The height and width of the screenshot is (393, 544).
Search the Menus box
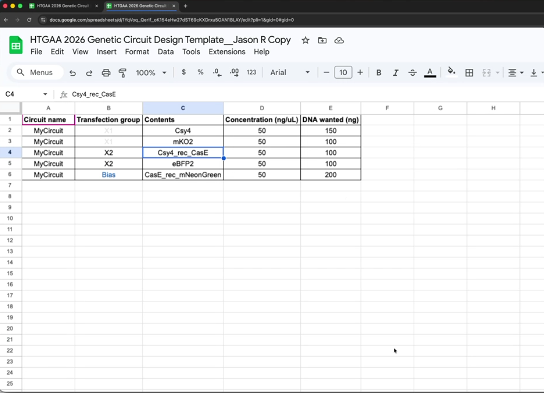[37, 72]
